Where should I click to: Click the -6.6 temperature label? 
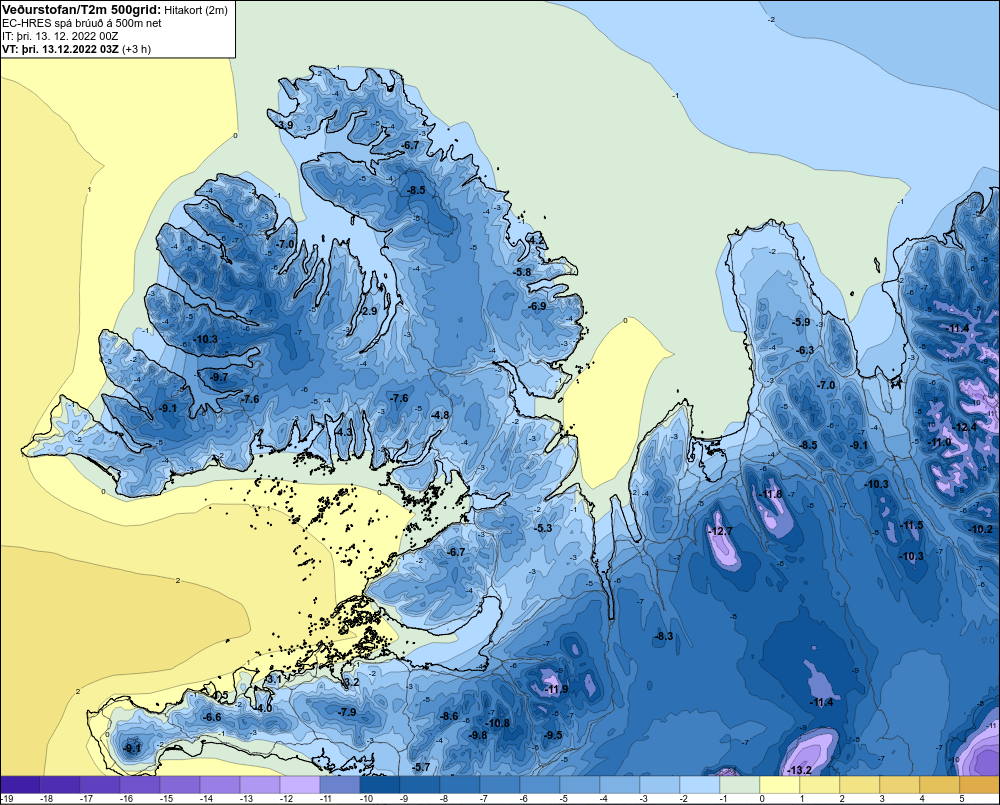(x=212, y=717)
